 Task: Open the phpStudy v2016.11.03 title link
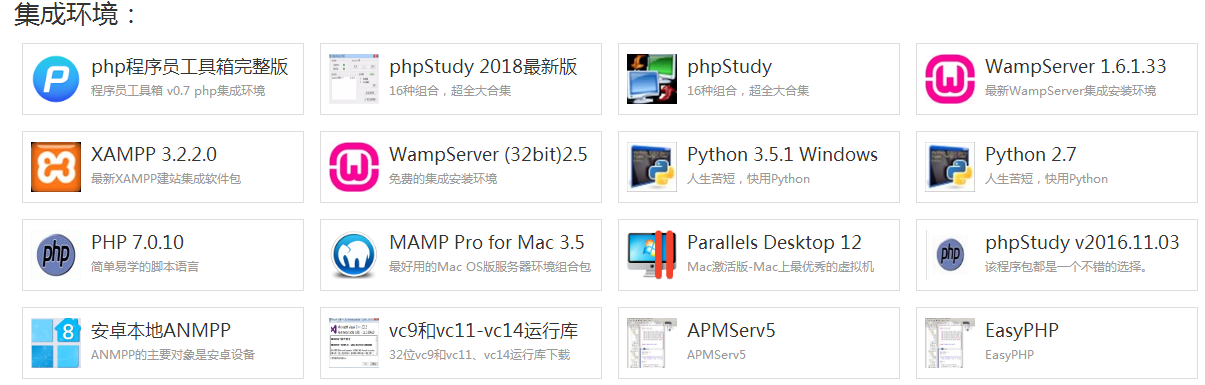tap(1082, 243)
